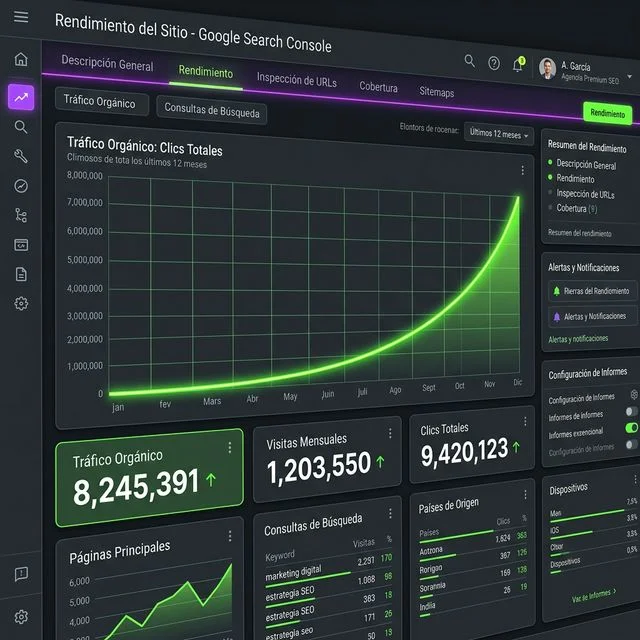This screenshot has height=640, width=640.
Task: Click purple bell icon in Alertas y Notificaciones
Action: coord(557,317)
